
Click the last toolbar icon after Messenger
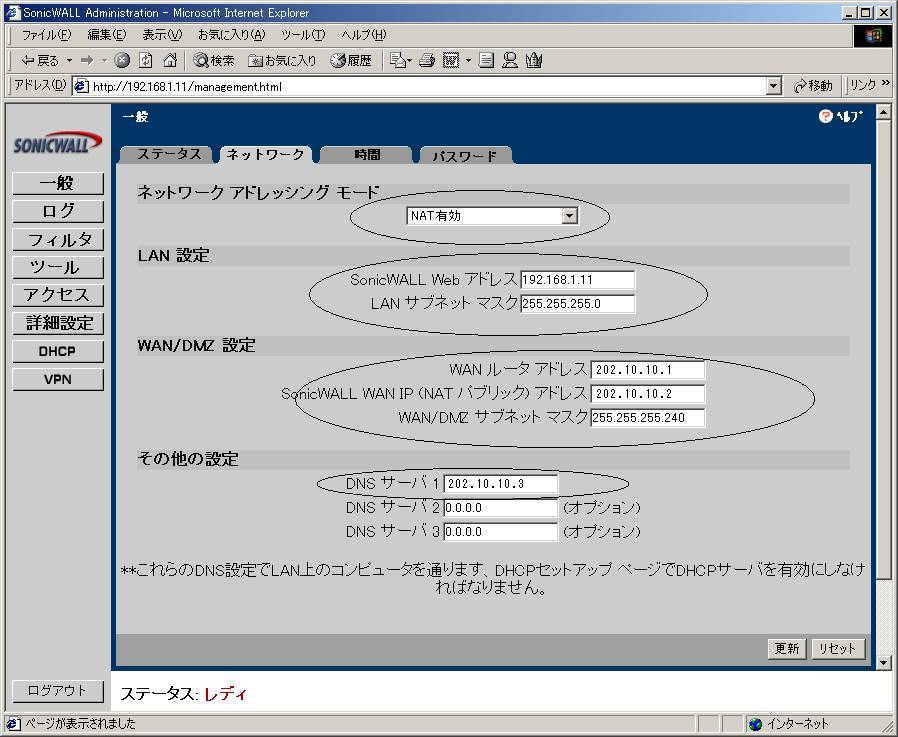coord(533,60)
